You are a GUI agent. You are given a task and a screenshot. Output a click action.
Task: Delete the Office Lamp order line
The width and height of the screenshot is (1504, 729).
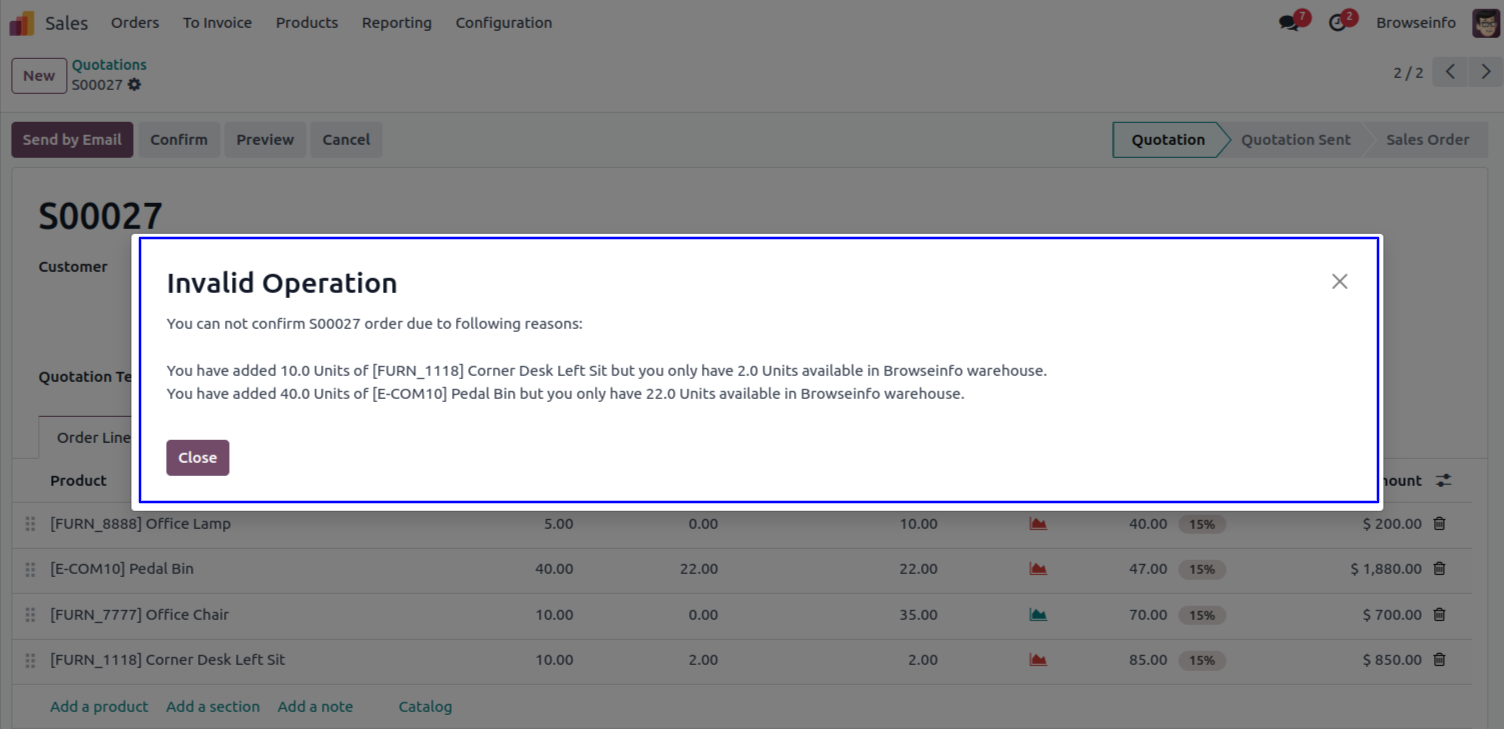[x=1439, y=523]
